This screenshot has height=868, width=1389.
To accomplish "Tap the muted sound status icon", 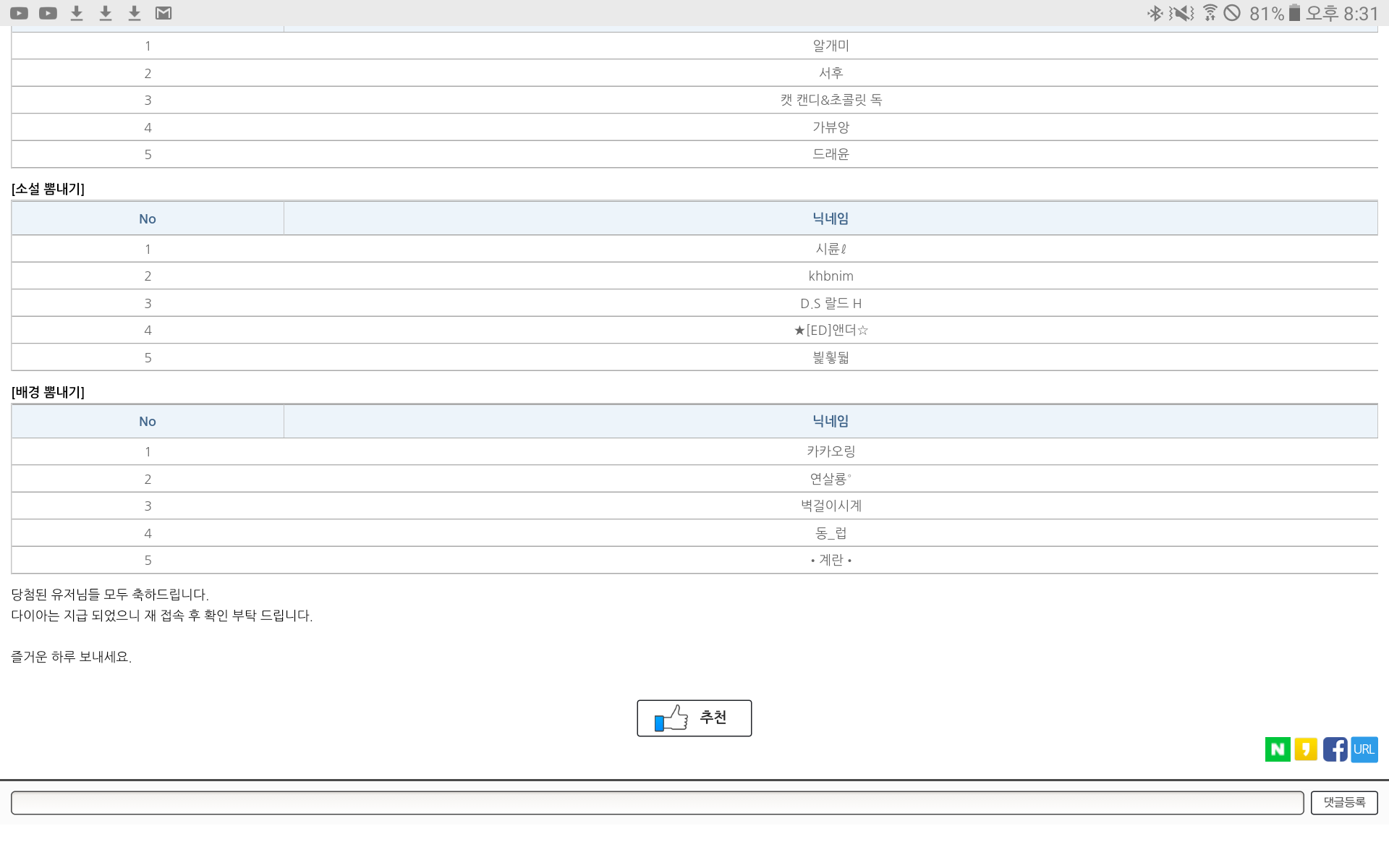I will coord(1181,13).
